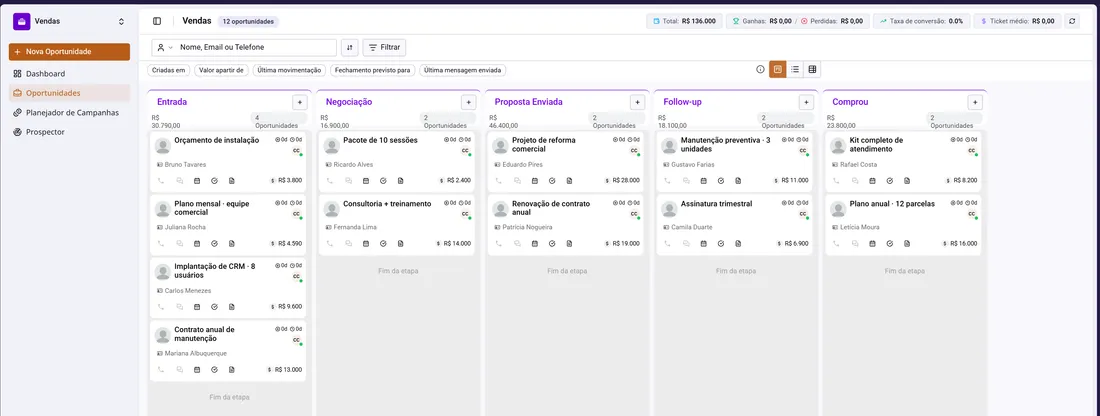Open the Kit completo de atendimento opportunity
This screenshot has height=416, width=1100.
pyautogui.click(x=876, y=145)
